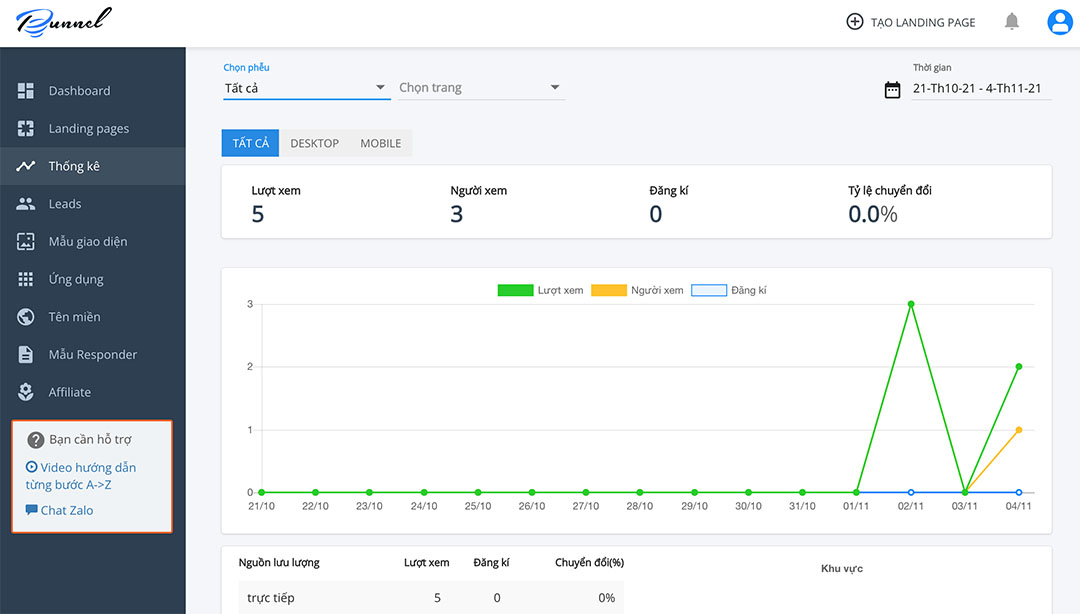Toggle the Người xem legend series
Screen dimensions: 1080x614
tap(637, 290)
